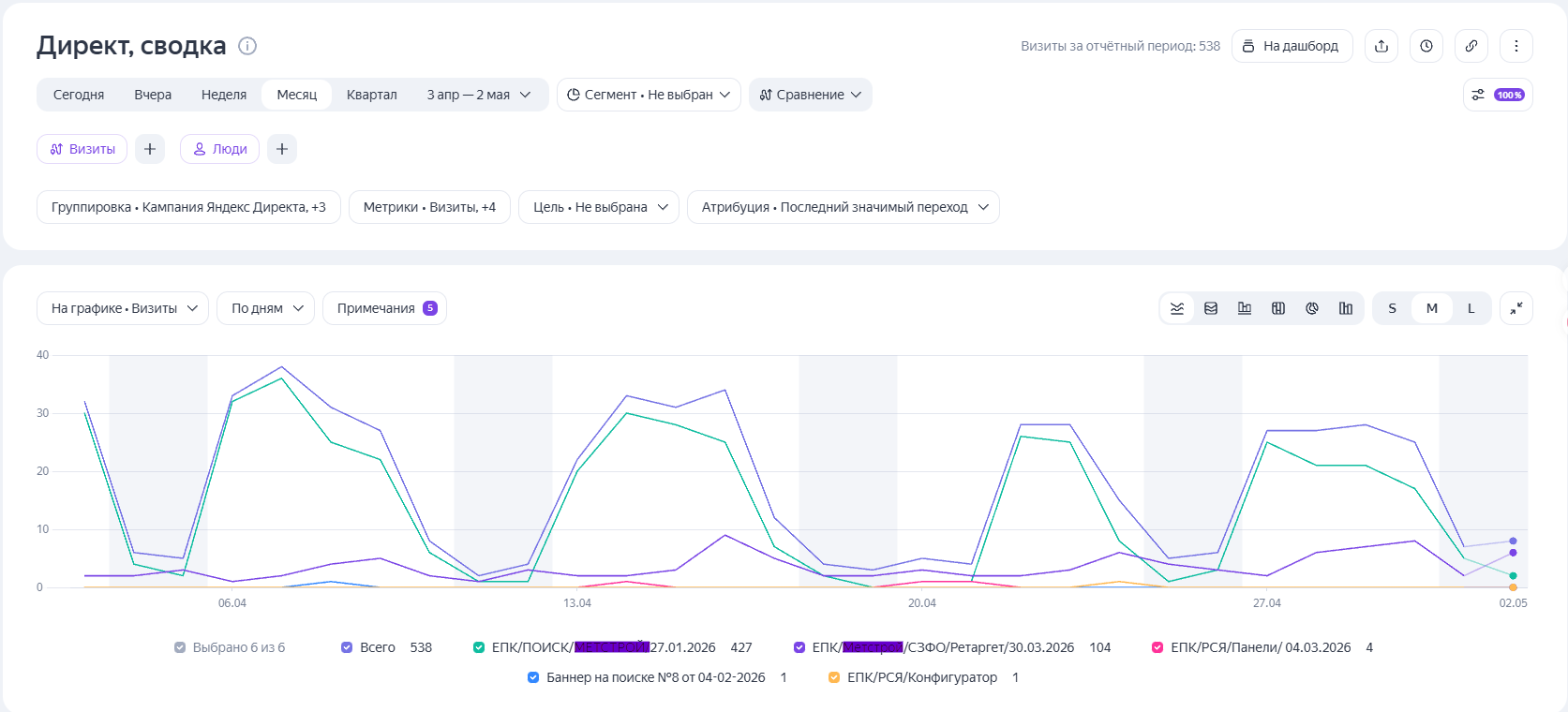The width and height of the screenshot is (1568, 712).
Task: Select the "Квартал" period tab
Action: tap(372, 95)
